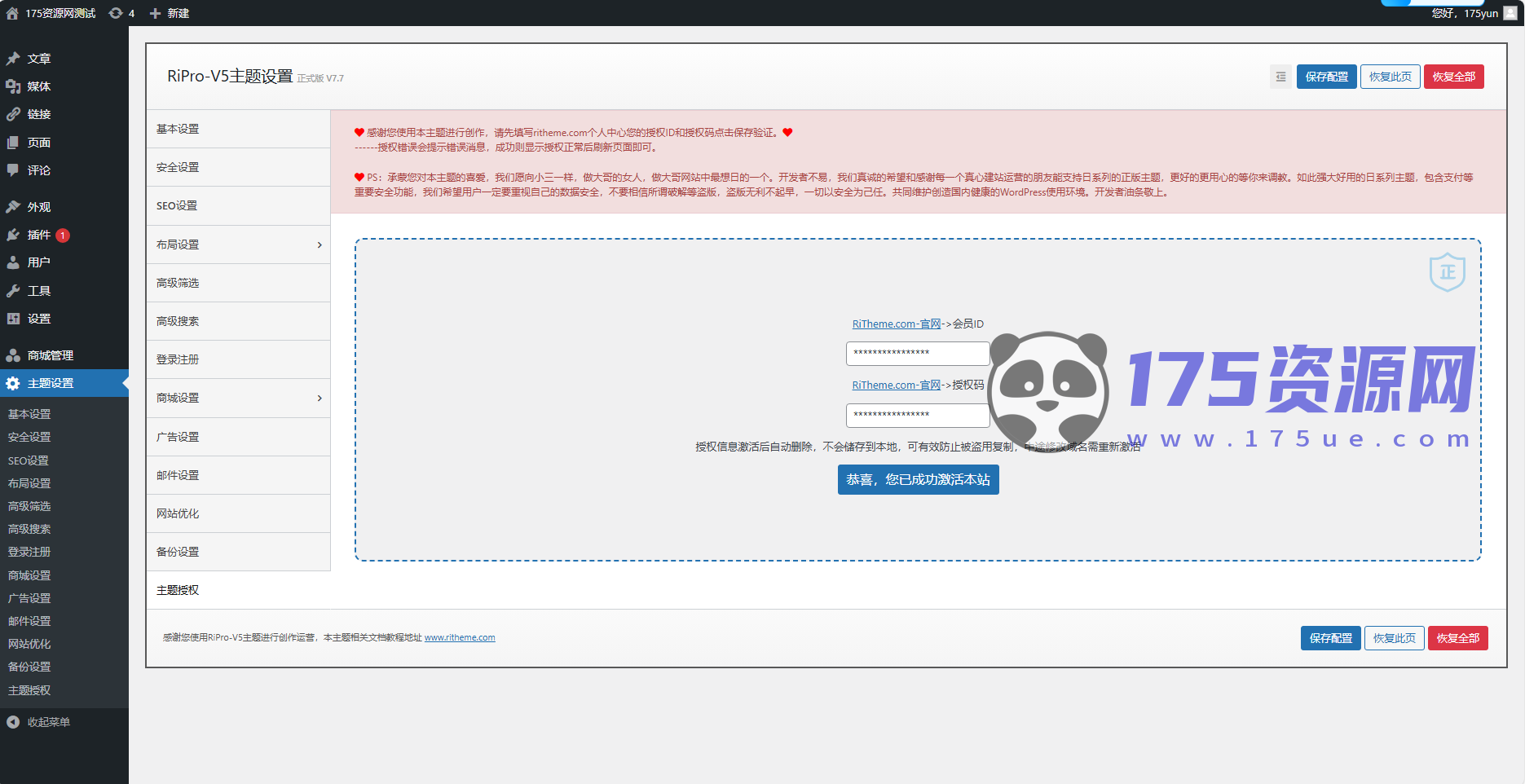Open 登录注册 in the left admin submenu
This screenshot has height=784, width=1525.
click(29, 552)
